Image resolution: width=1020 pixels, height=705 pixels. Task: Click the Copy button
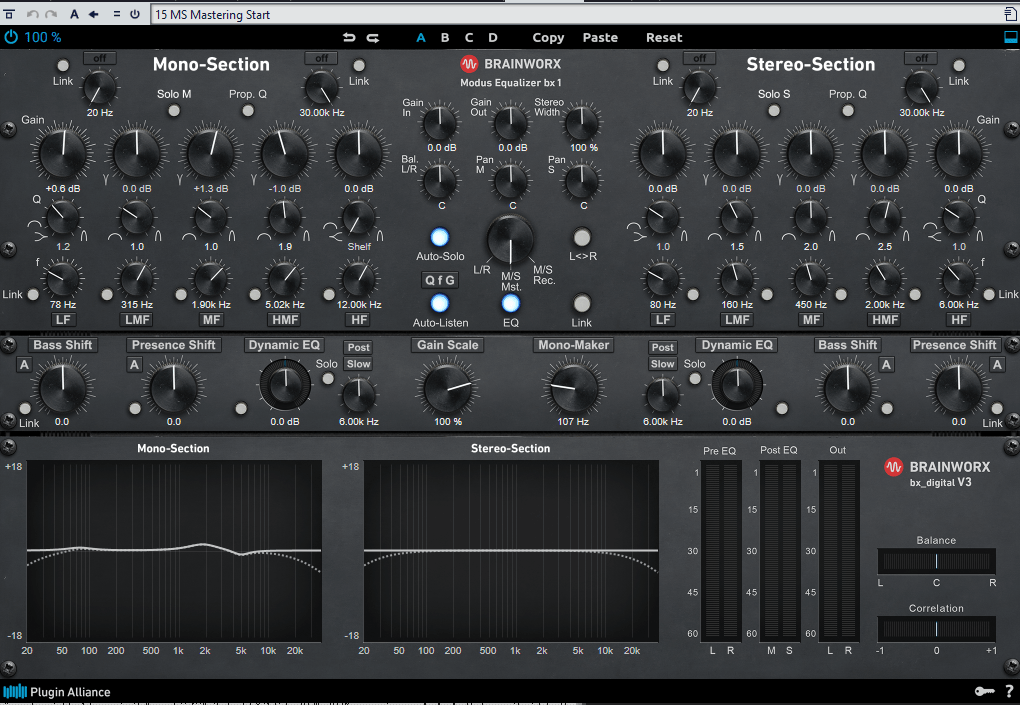(548, 38)
